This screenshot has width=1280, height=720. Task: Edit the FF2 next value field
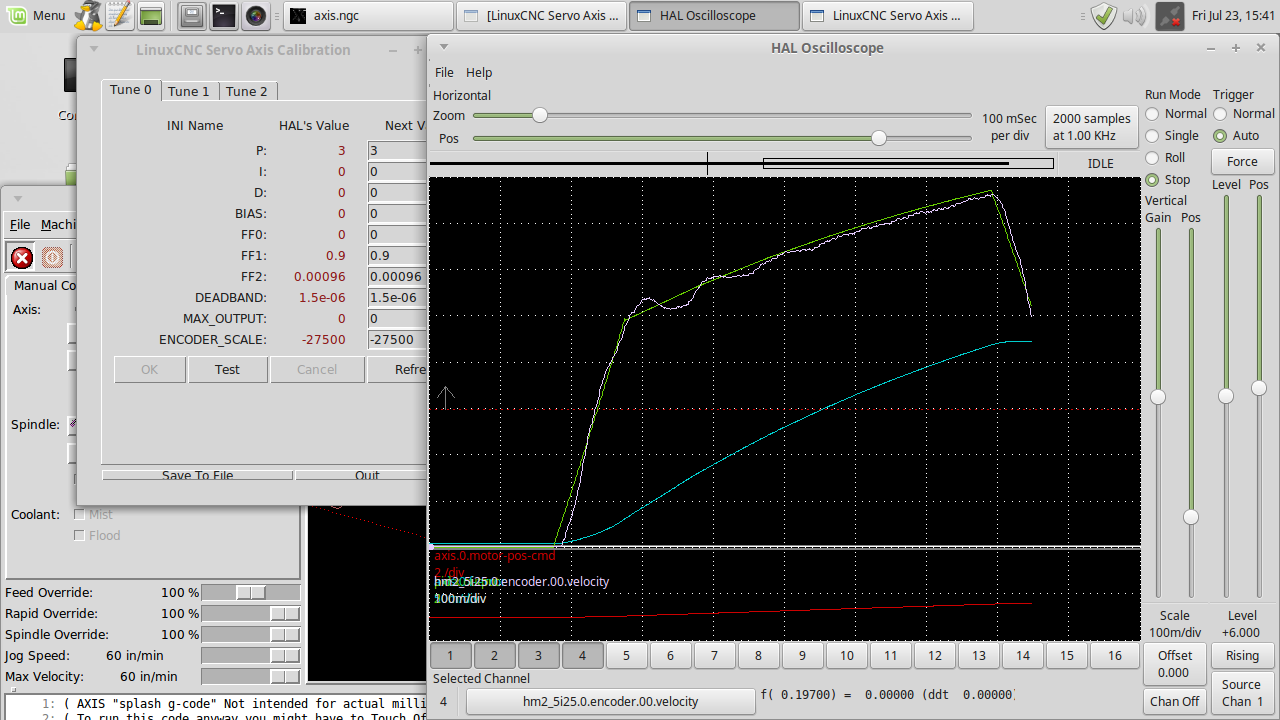397,276
